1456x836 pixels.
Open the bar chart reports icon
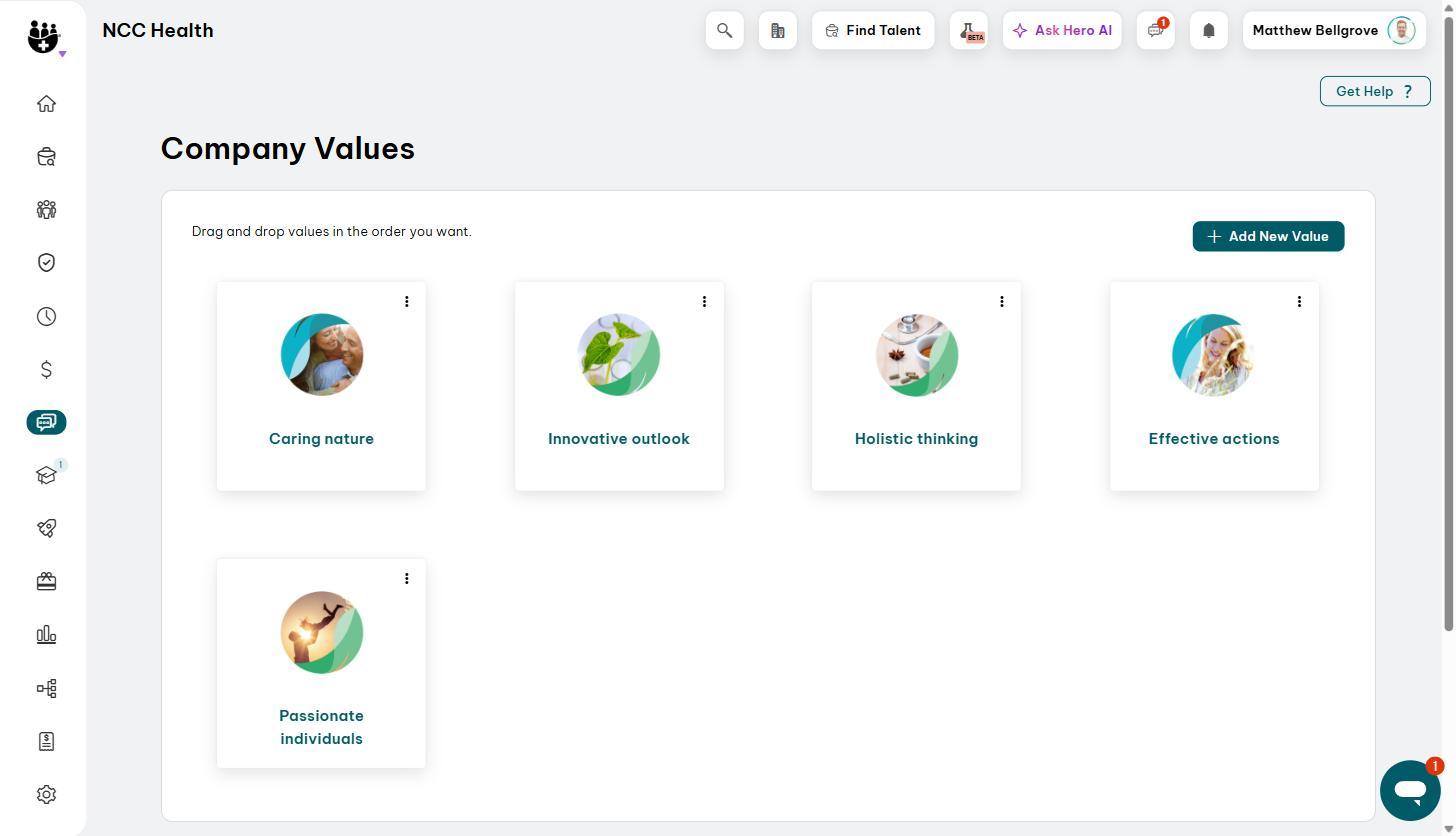tap(46, 635)
